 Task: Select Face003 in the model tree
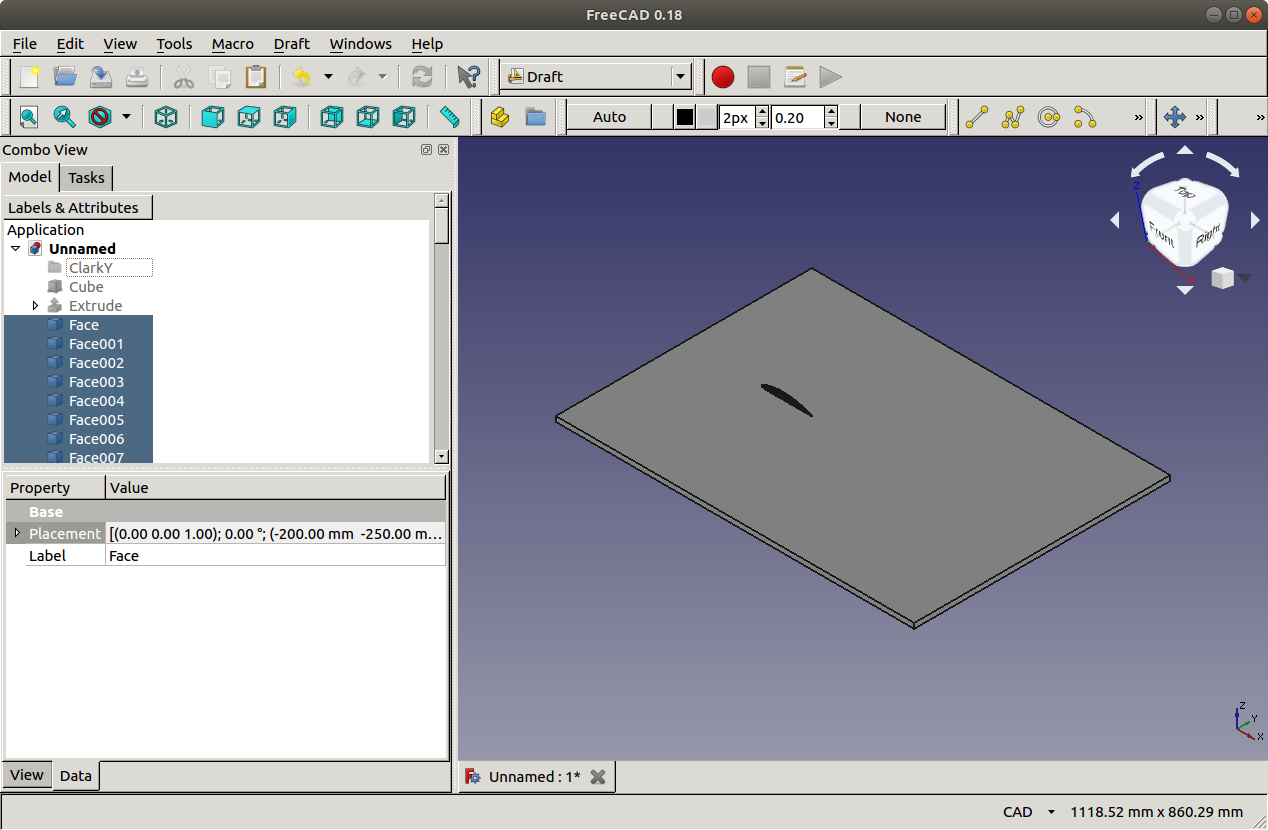point(97,382)
